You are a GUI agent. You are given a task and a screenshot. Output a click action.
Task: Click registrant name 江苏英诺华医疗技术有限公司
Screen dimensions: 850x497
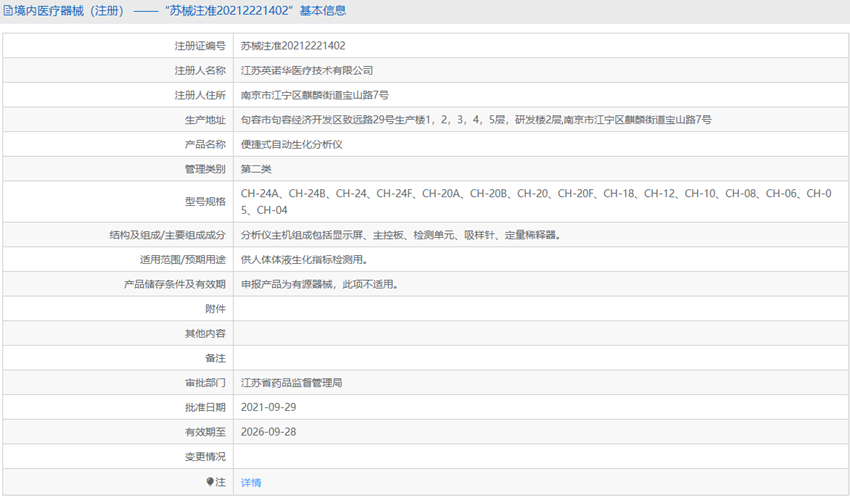coord(307,70)
